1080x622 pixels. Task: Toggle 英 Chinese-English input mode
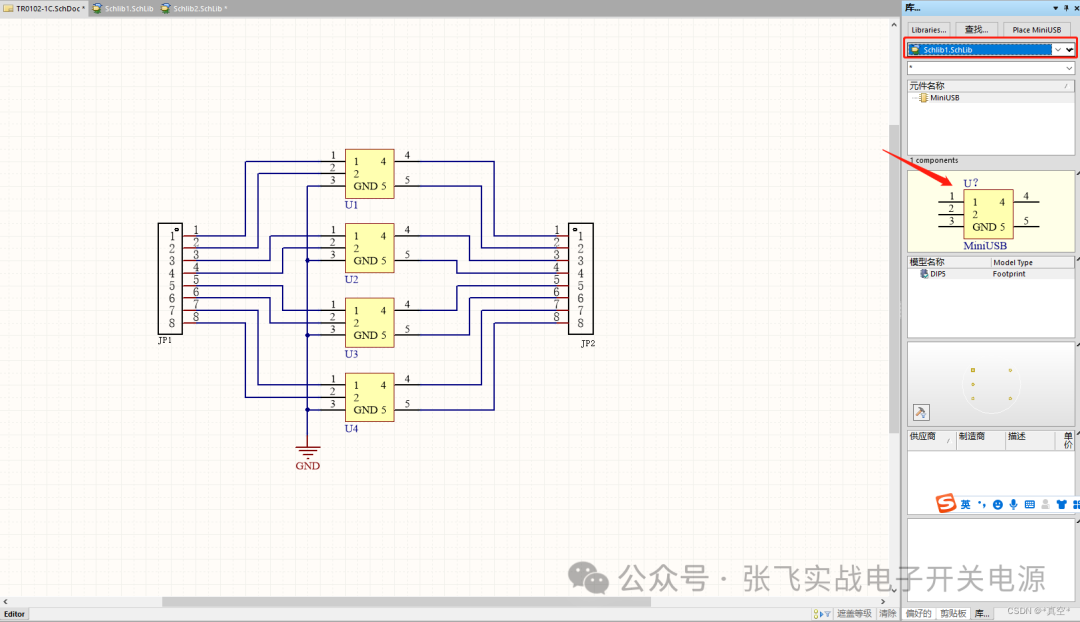pos(966,504)
